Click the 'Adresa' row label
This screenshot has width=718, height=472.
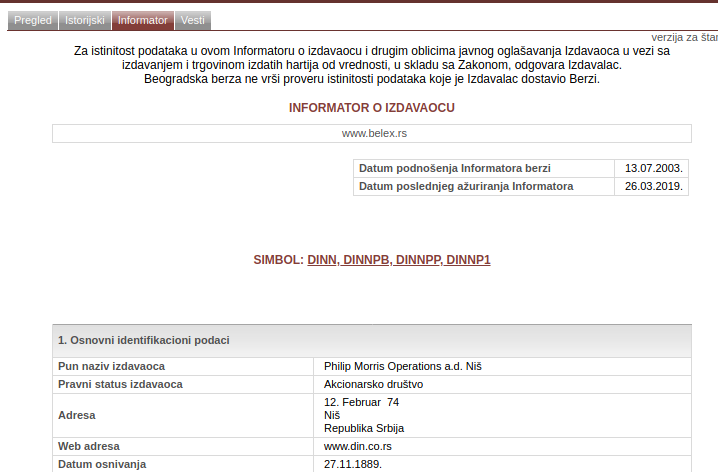pyautogui.click(x=77, y=415)
